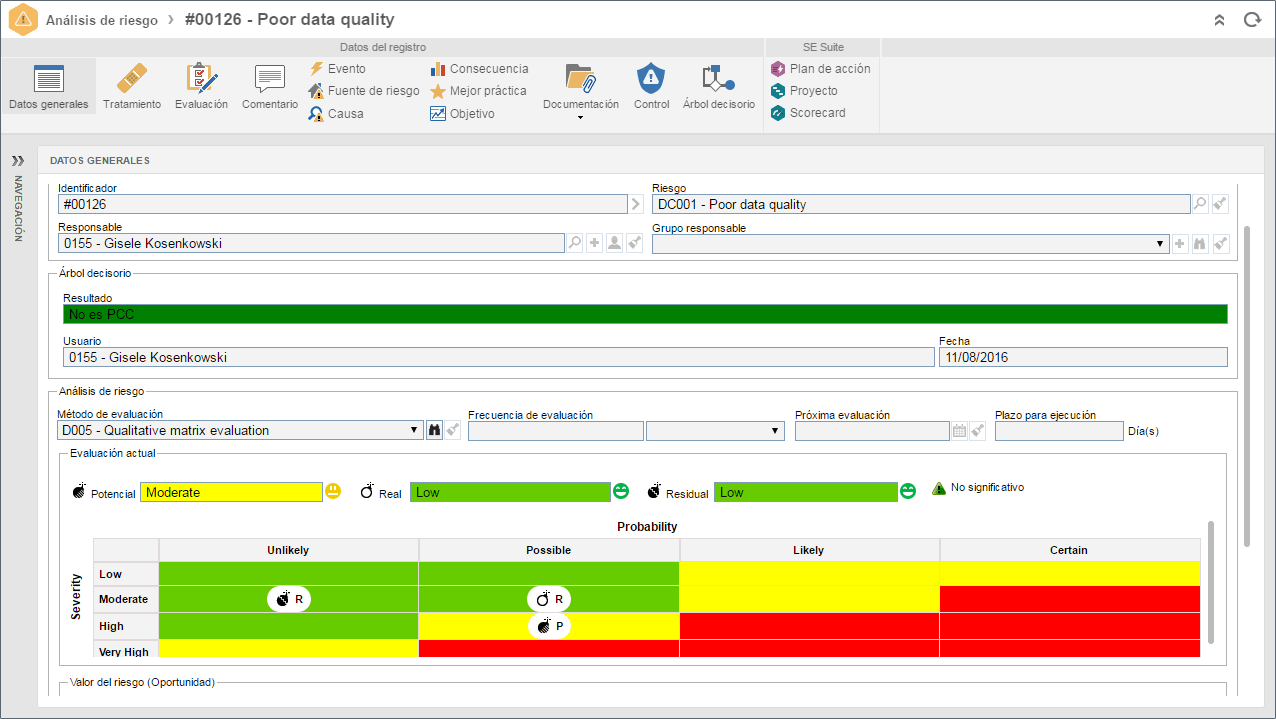
Task: Click the yellow Potencial Moderate field
Action: click(231, 492)
